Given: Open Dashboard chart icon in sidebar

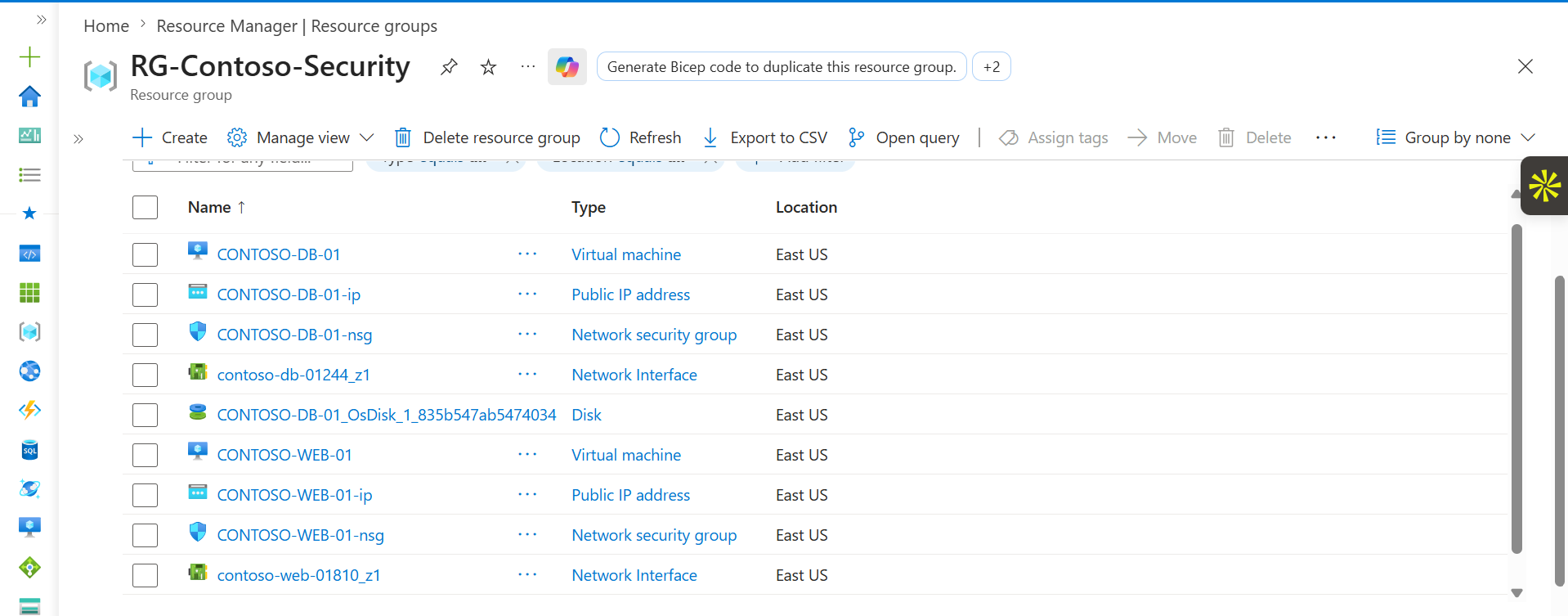Looking at the screenshot, I should [x=29, y=135].
